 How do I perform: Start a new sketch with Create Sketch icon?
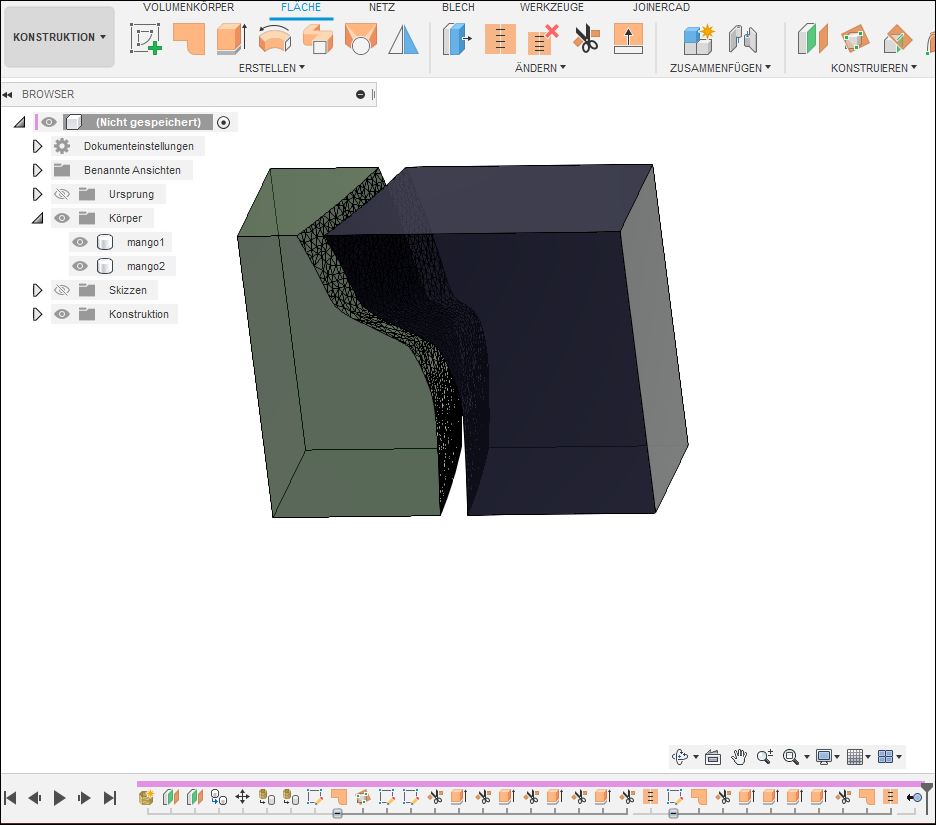click(146, 39)
